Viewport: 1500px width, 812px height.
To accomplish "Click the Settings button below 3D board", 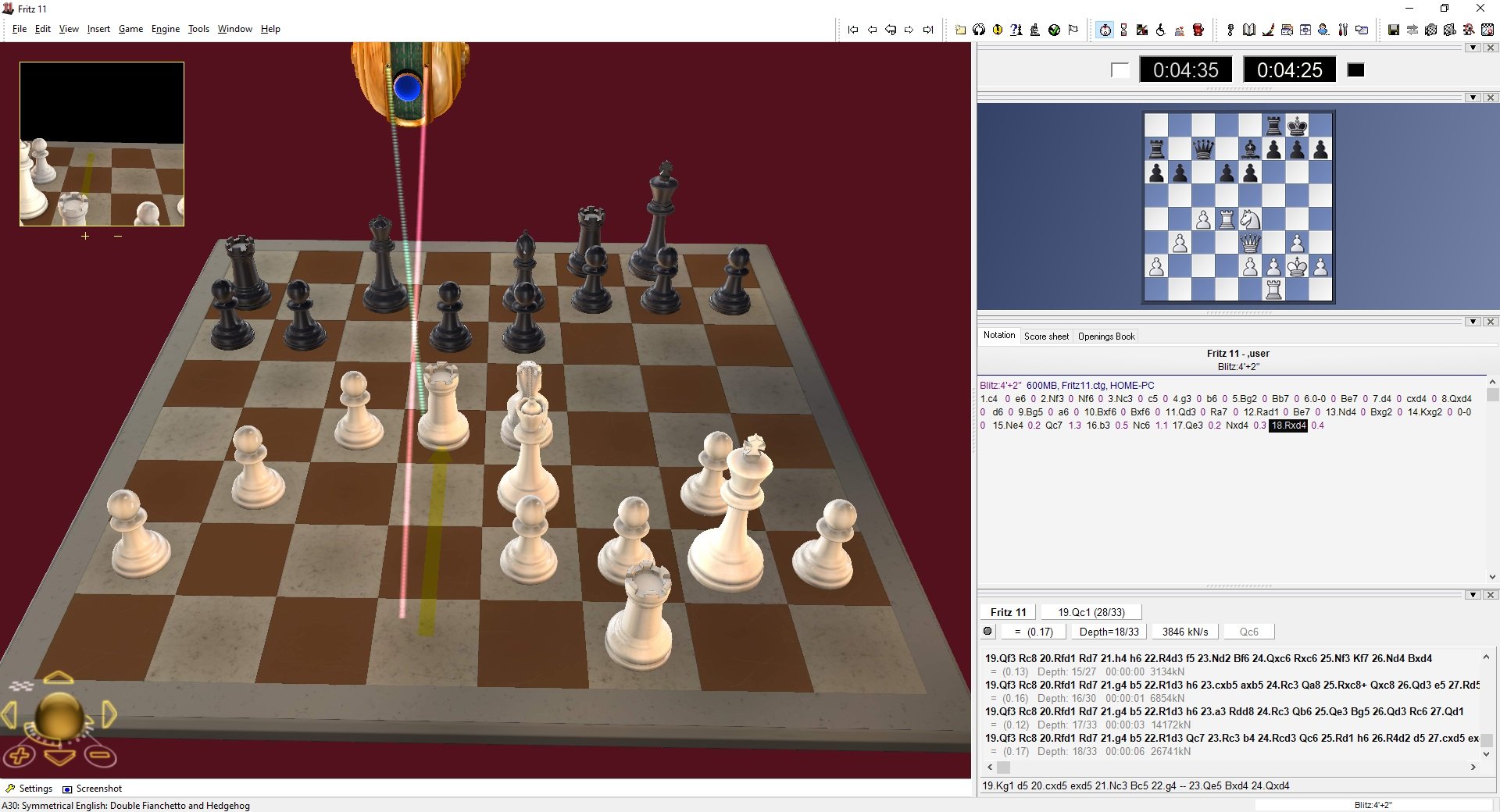I will 29,789.
